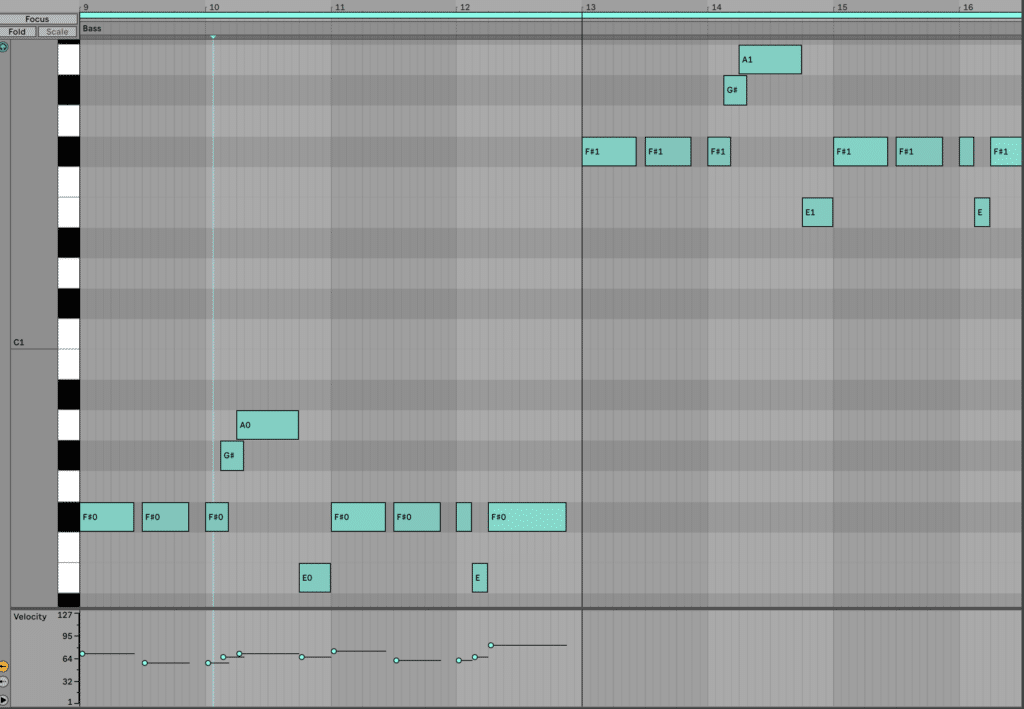The image size is (1024, 709).
Task: Click the Velocity lane label
Action: tap(30, 616)
